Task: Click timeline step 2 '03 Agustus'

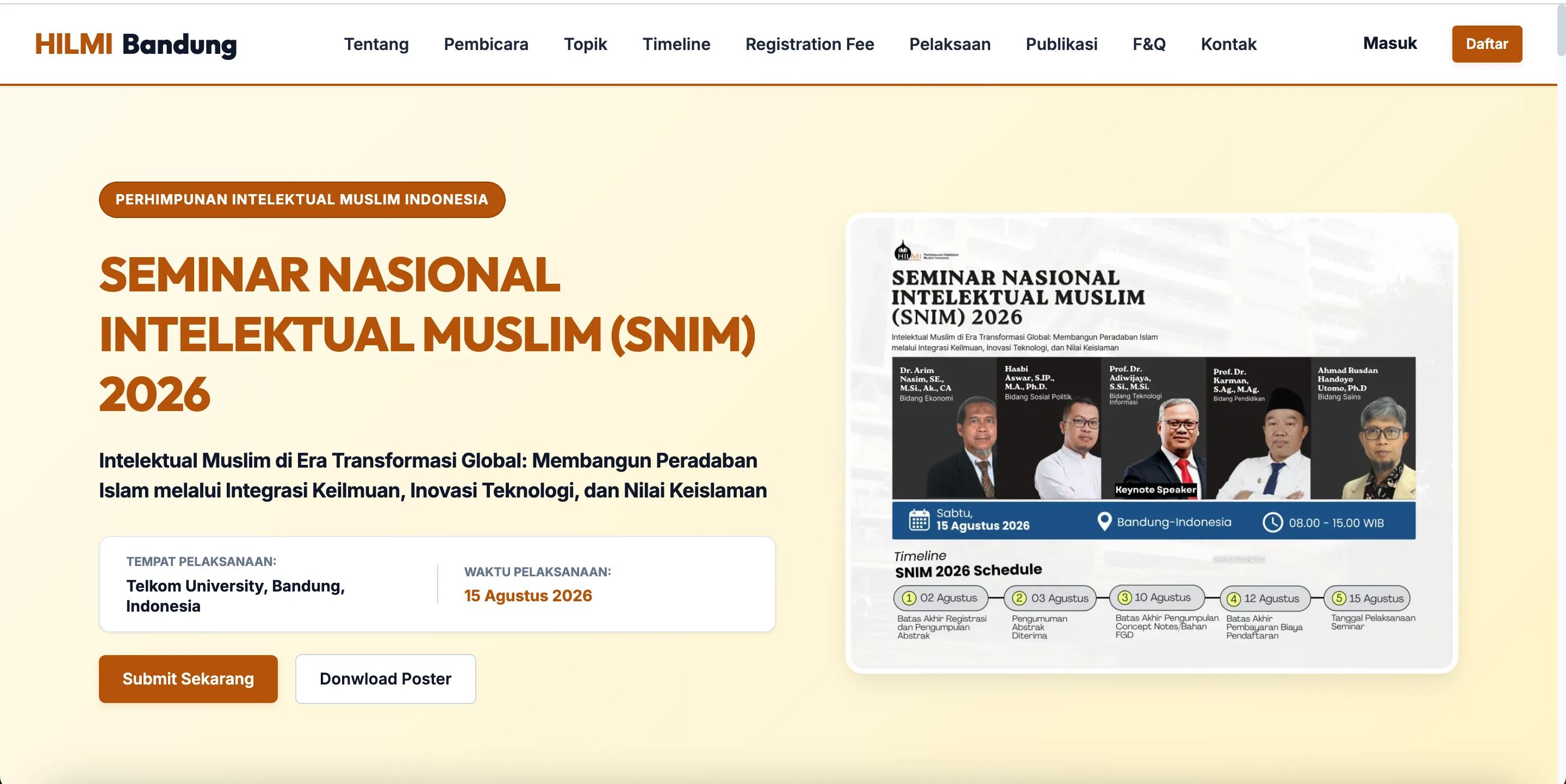Action: pos(1050,598)
